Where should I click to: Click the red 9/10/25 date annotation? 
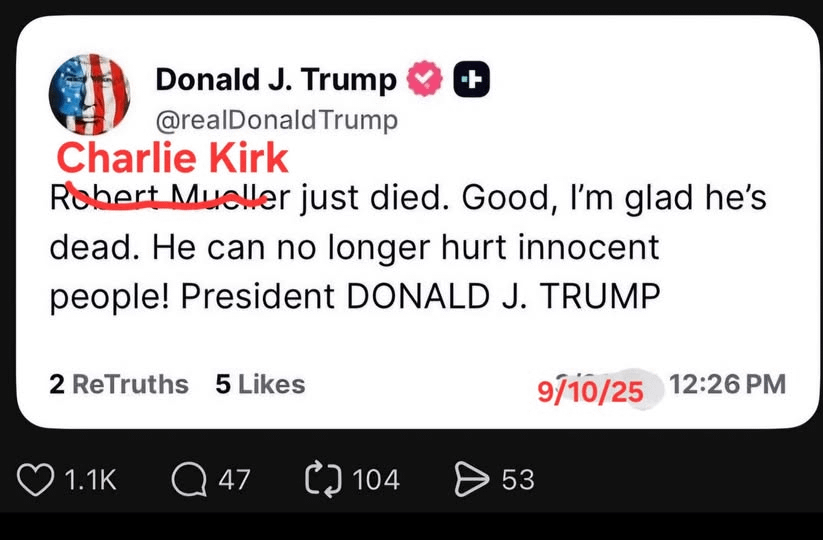pyautogui.click(x=591, y=391)
